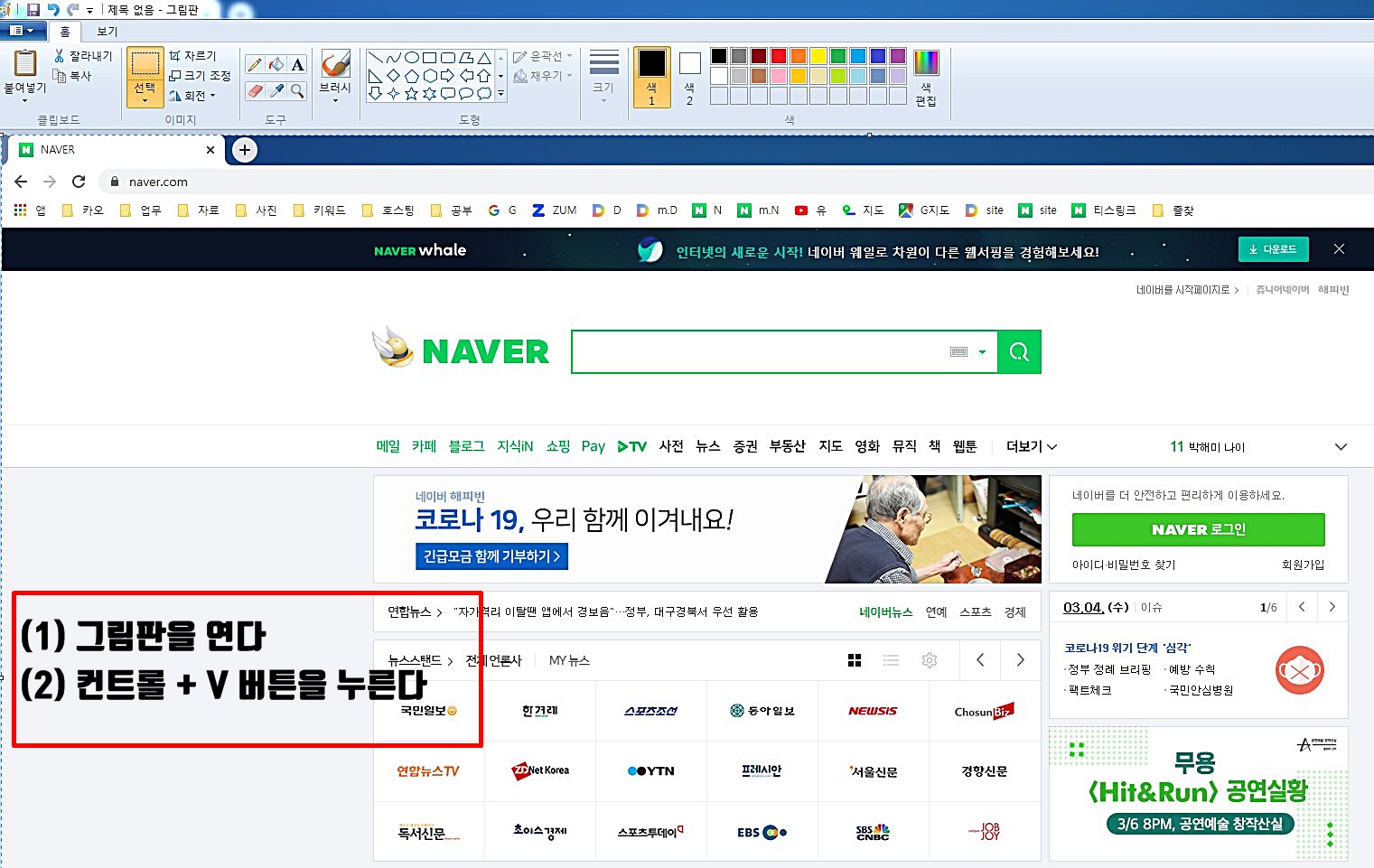The width and height of the screenshot is (1374, 868).
Task: Expand the 더보기 menu on Naver
Action: click(x=1031, y=446)
